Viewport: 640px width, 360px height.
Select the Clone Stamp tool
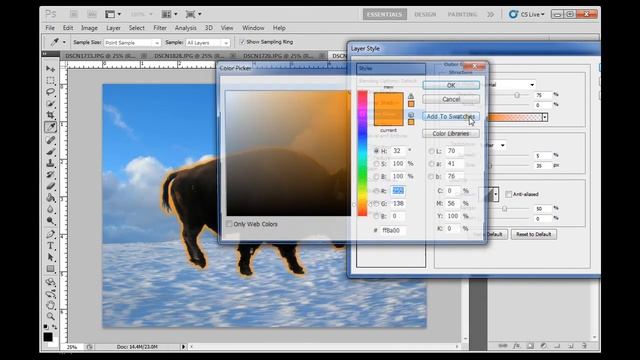point(51,163)
